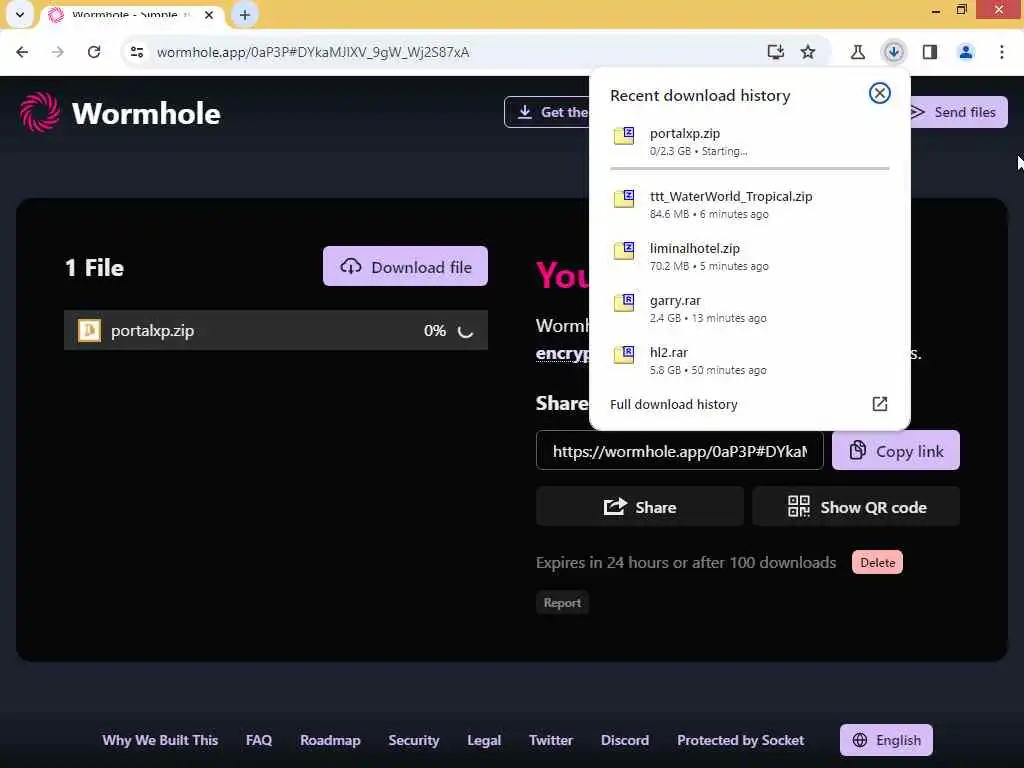Open ttt_WaterWorld_Tropical.zip download entry
Image resolution: width=1024 pixels, height=768 pixels.
pyautogui.click(x=749, y=204)
